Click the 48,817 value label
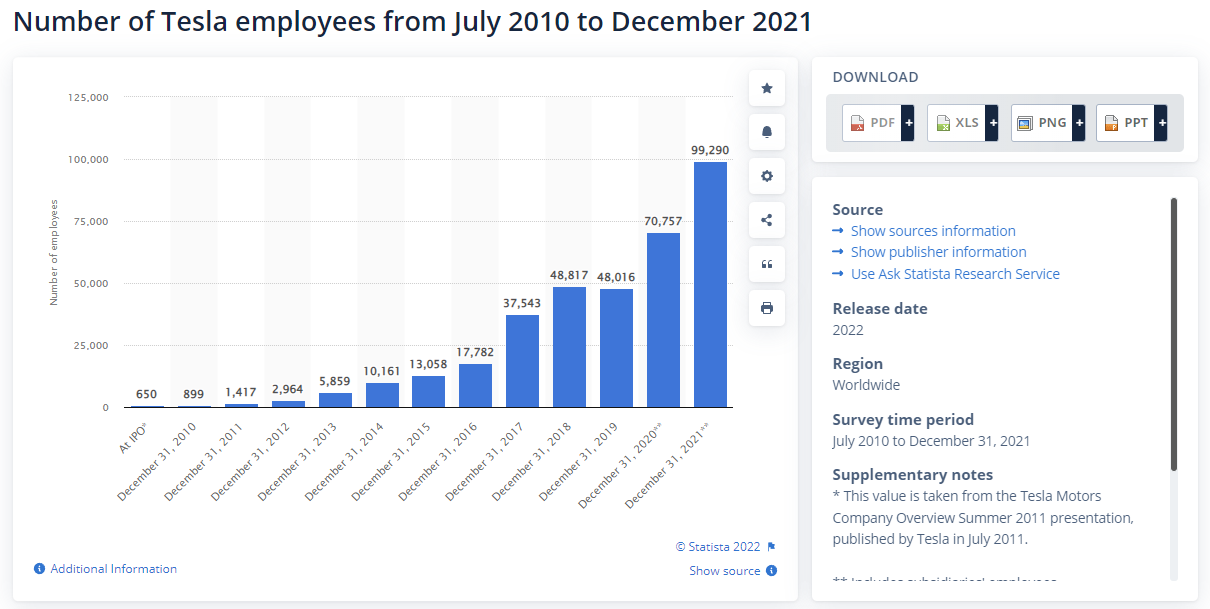Screen dimensions: 1210x609 569,275
